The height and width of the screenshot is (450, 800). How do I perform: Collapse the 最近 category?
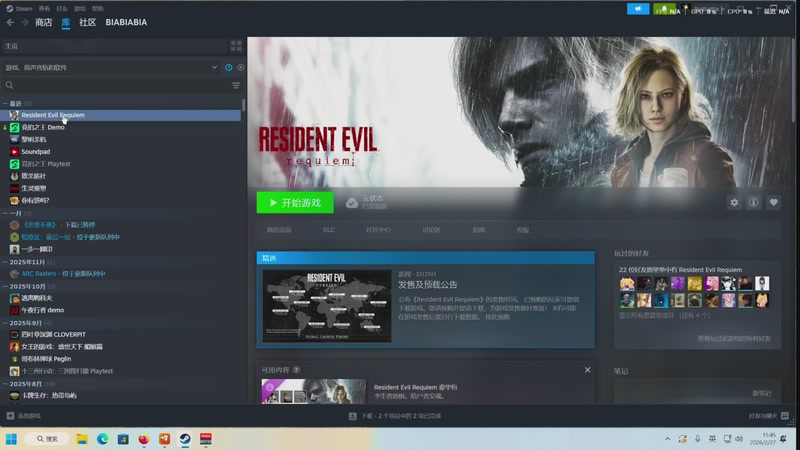coord(5,104)
